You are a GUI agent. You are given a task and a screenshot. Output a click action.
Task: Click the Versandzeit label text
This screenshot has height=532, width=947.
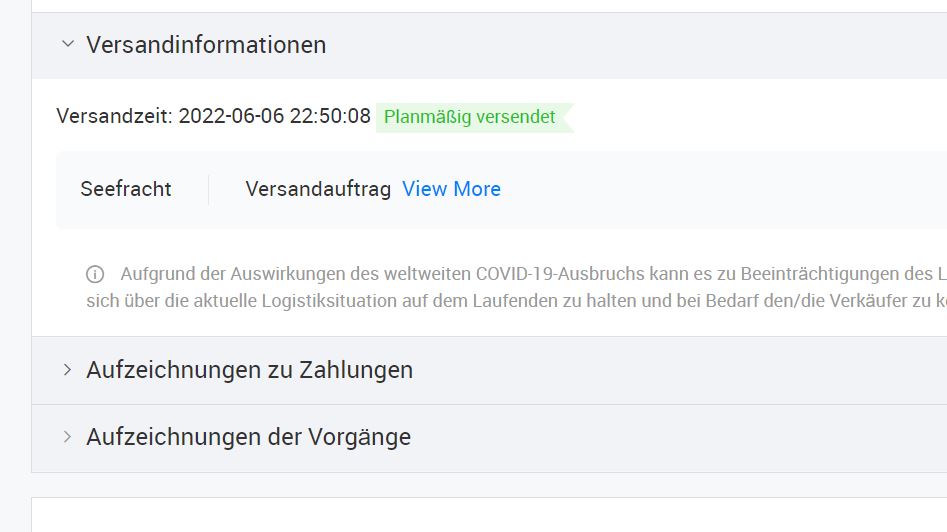tap(114, 116)
